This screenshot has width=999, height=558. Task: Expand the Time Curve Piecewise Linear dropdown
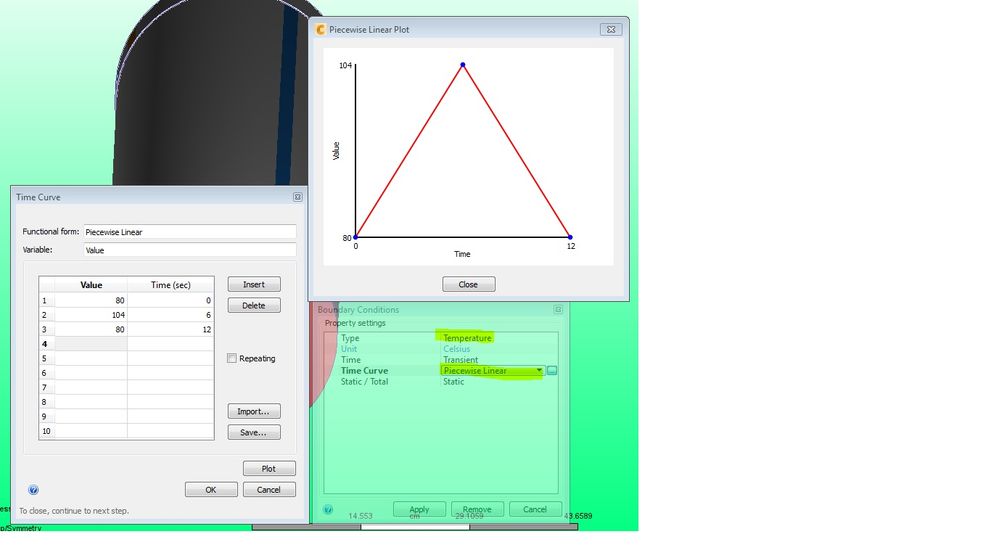click(539, 371)
